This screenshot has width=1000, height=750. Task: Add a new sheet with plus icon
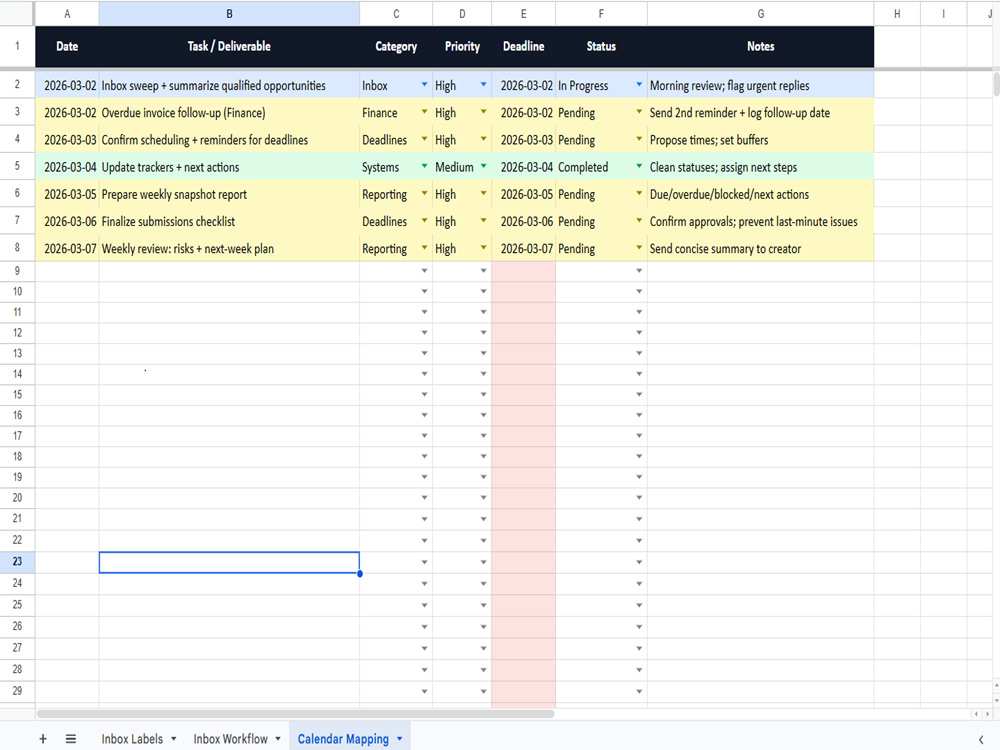click(x=43, y=739)
